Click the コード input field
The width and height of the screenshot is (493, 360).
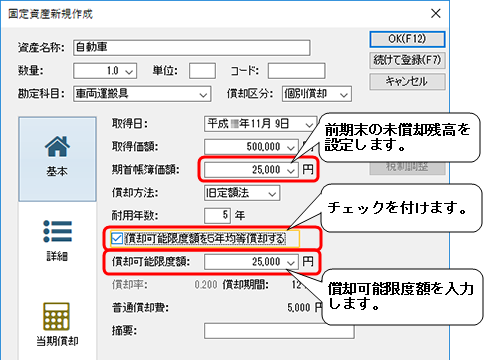[296, 71]
